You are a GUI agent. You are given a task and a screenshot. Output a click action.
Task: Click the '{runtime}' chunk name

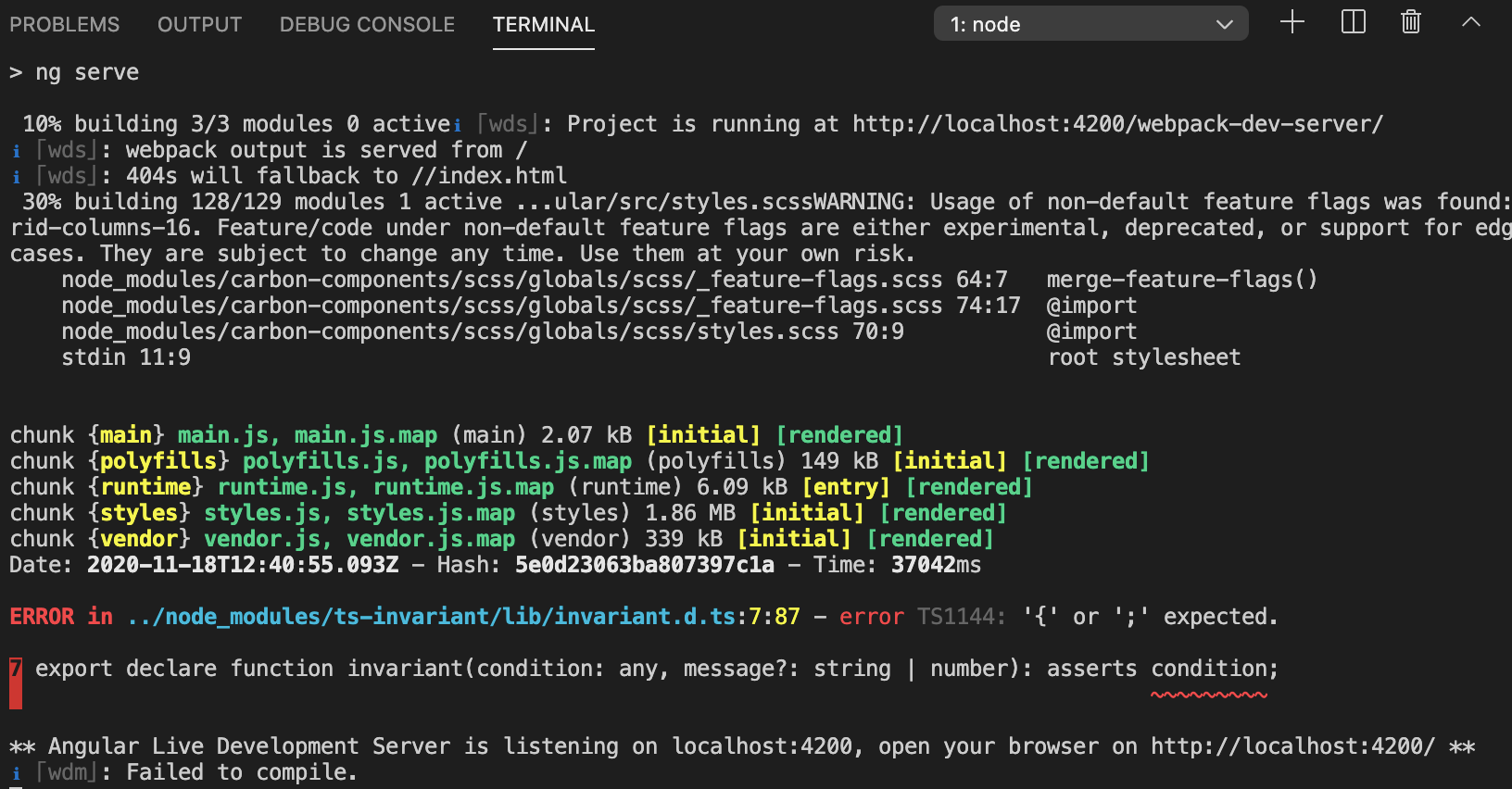click(145, 487)
